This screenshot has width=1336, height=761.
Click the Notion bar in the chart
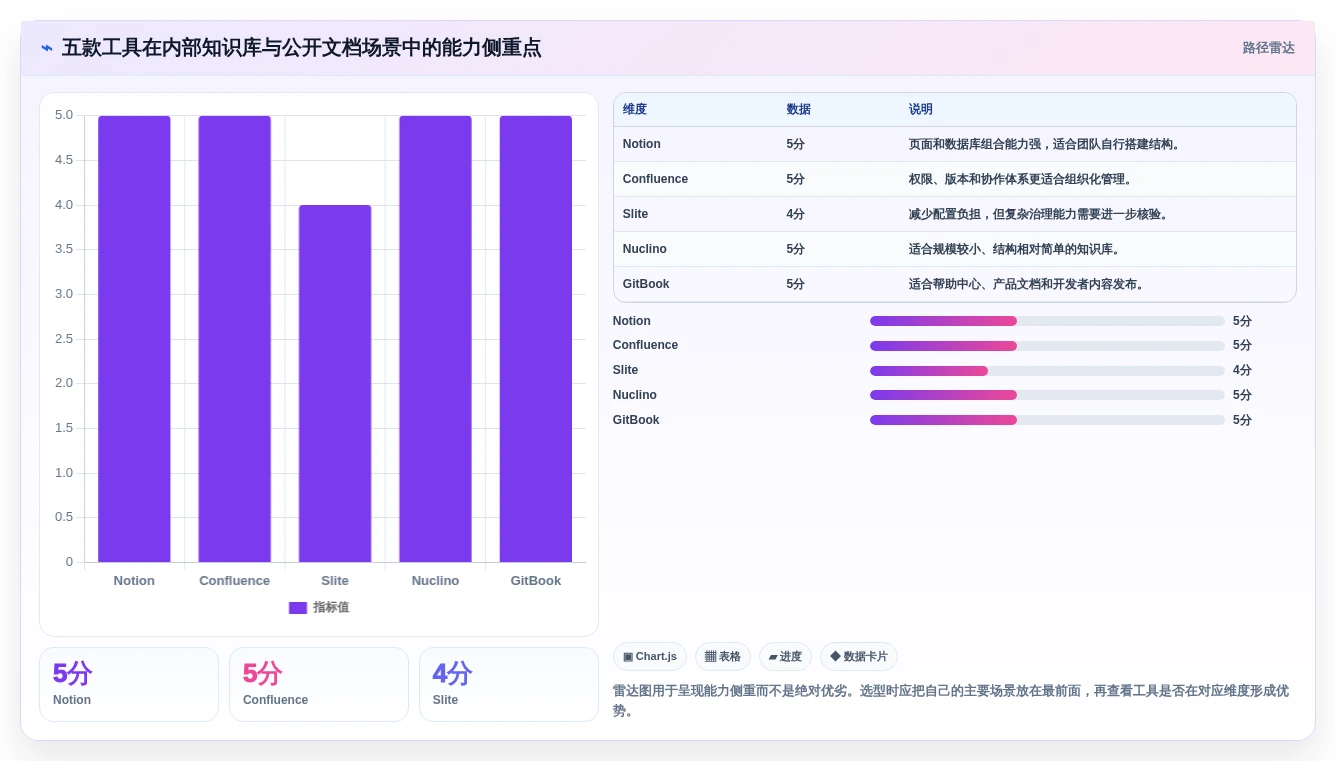(x=134, y=339)
